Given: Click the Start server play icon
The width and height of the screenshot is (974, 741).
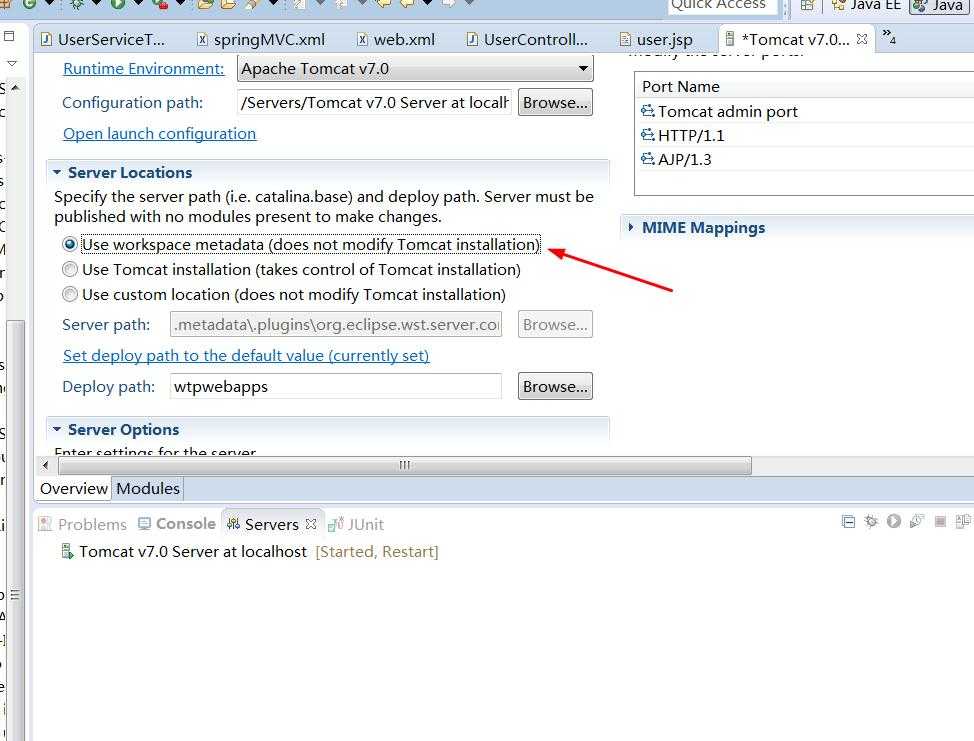Looking at the screenshot, I should pos(894,522).
